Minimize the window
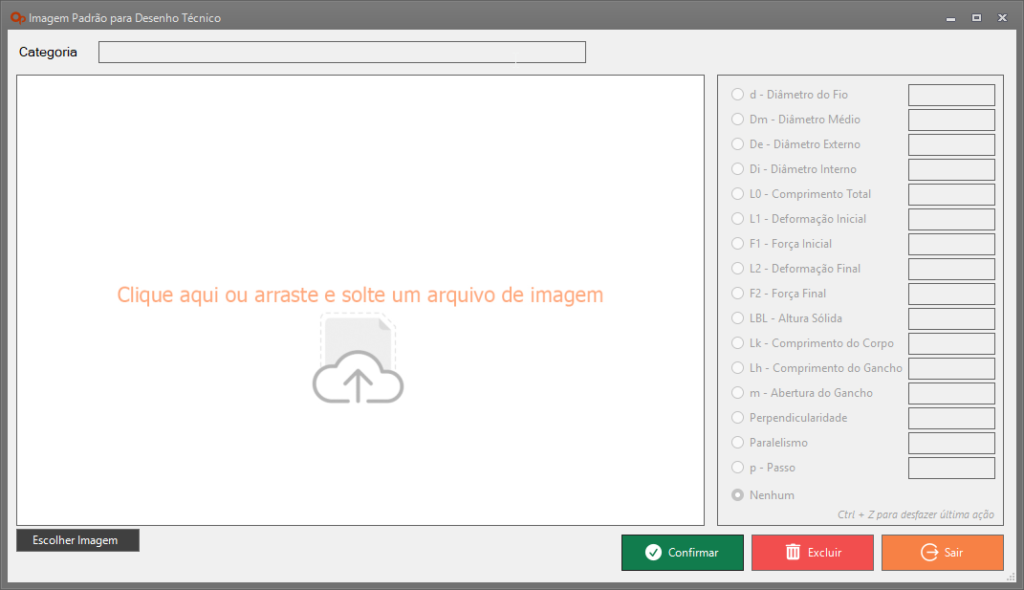 click(x=949, y=17)
